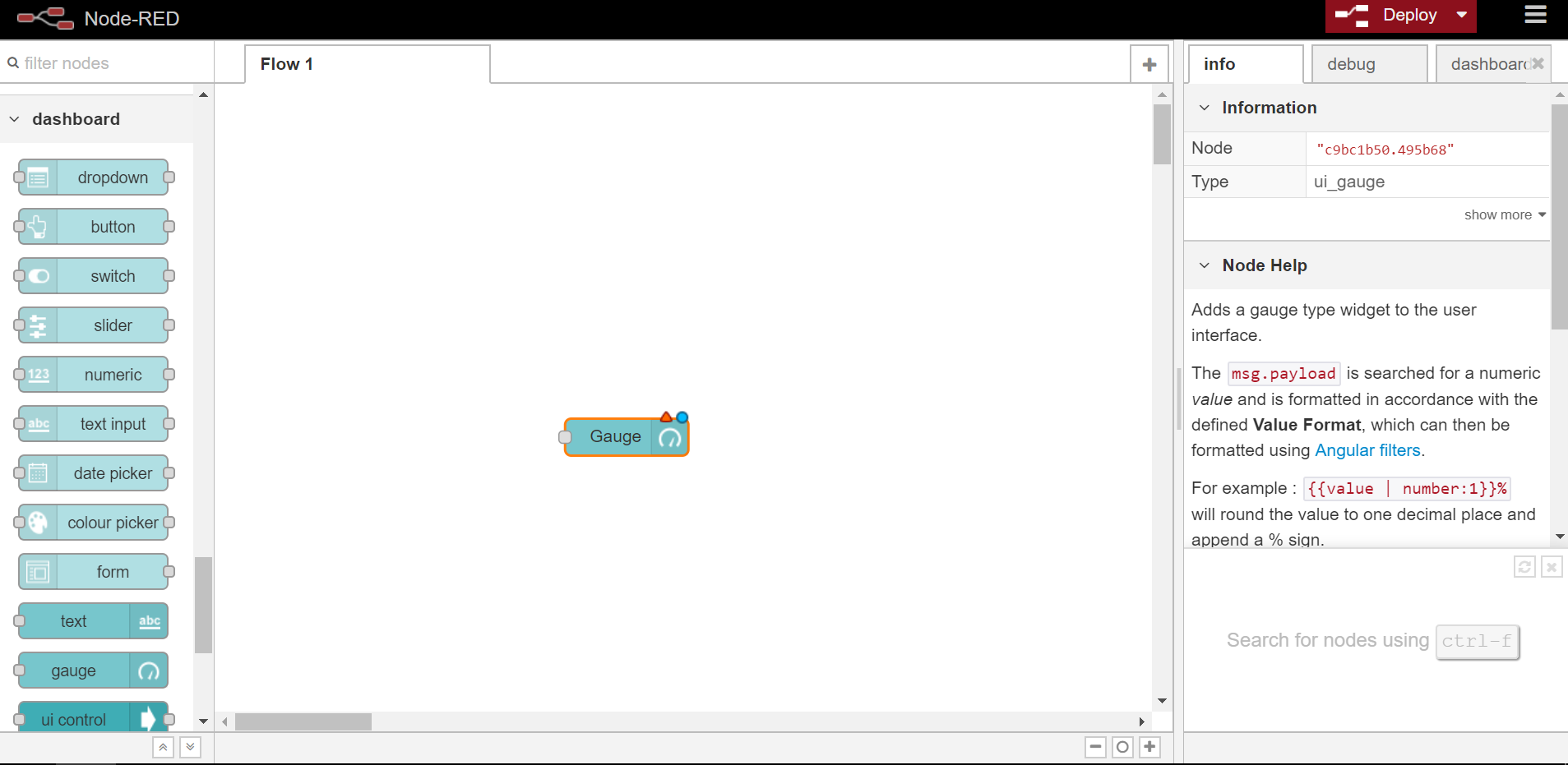
Task: Select the ui control palette node
Action: tap(94, 717)
